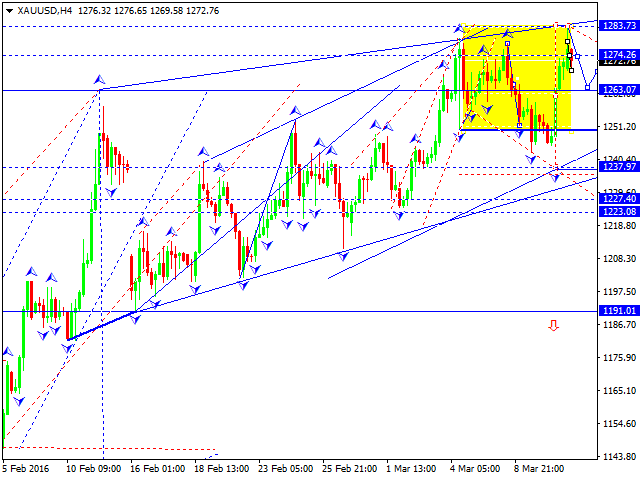This screenshot has width=640, height=480.
Task: Click the 1237.97 price level label
Action: (x=619, y=167)
